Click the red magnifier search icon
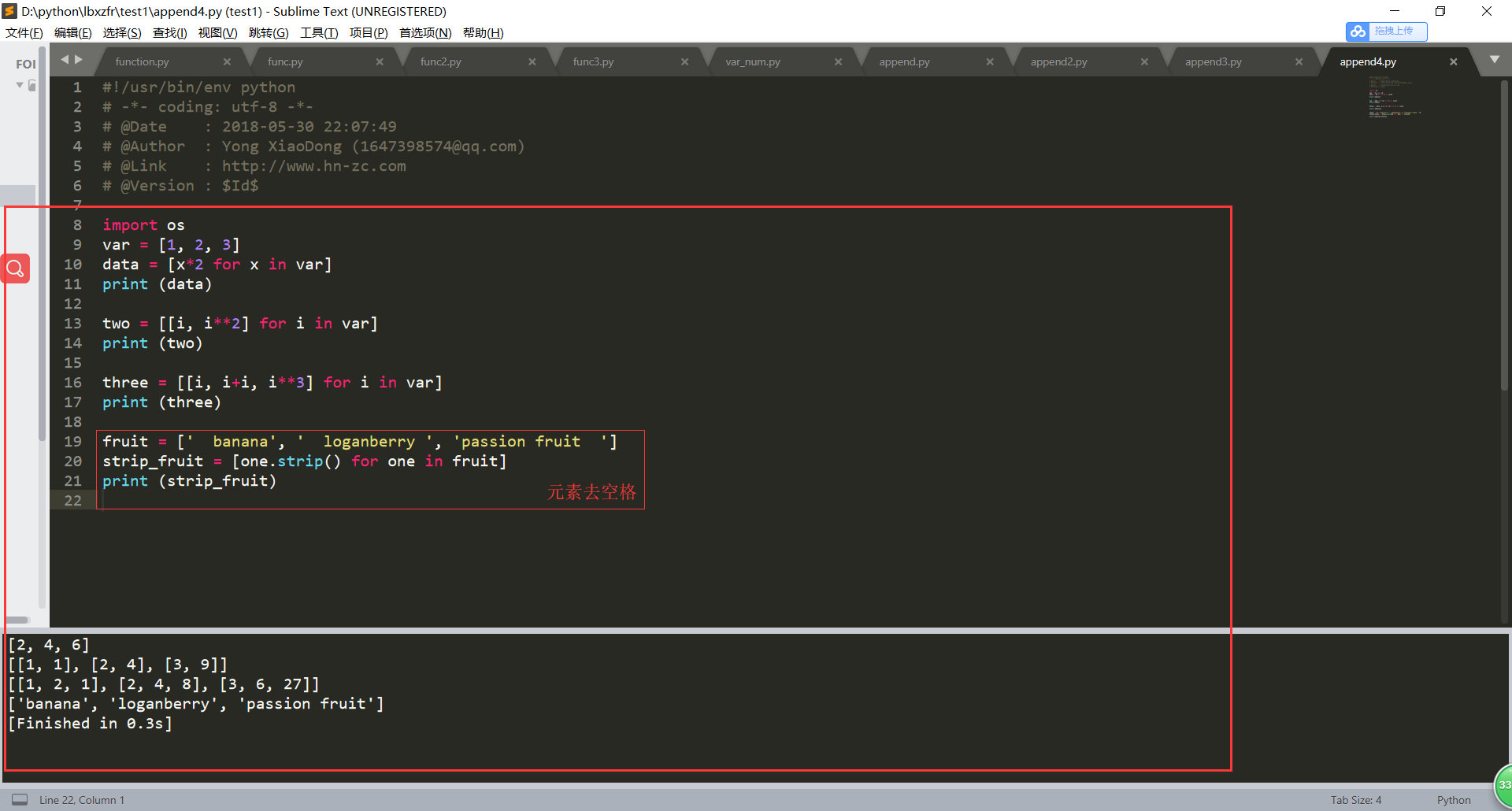The width and height of the screenshot is (1512, 811). tap(16, 268)
